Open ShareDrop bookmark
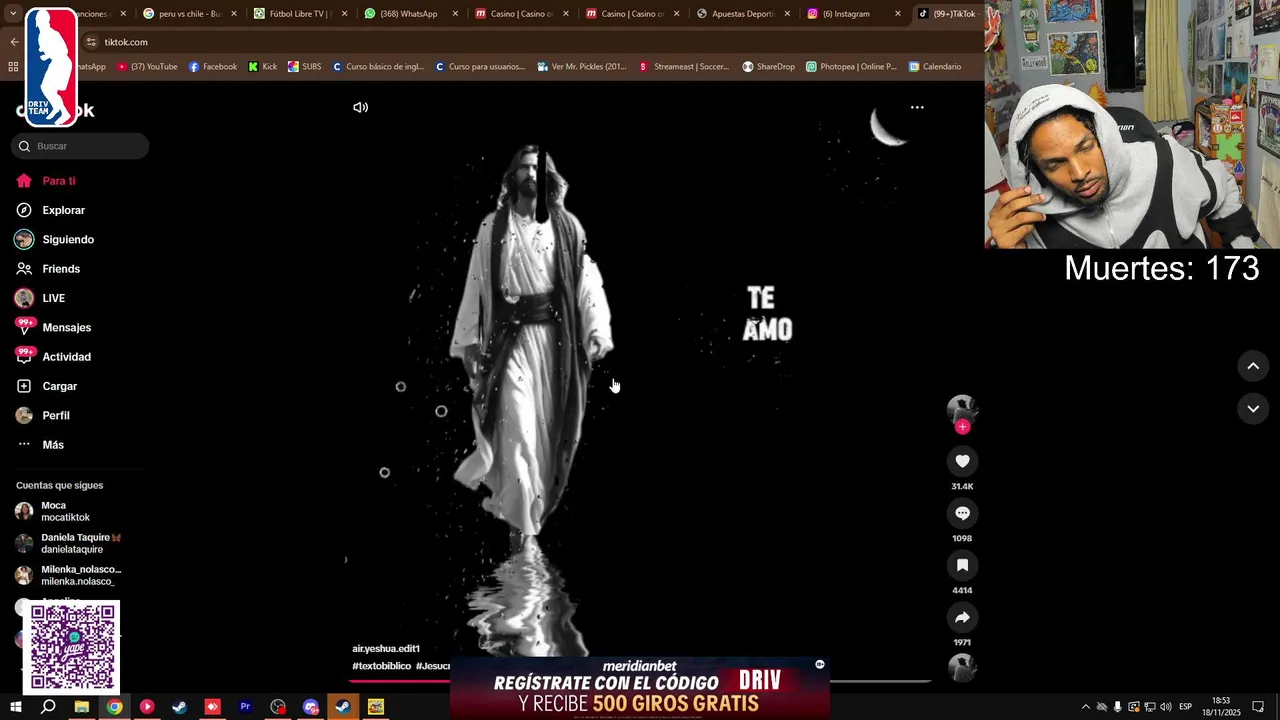 pos(768,67)
